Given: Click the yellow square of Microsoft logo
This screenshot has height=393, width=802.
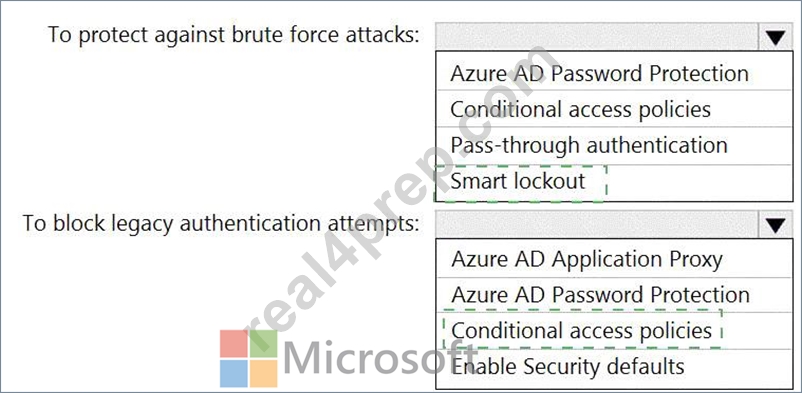Looking at the screenshot, I should (x=263, y=373).
